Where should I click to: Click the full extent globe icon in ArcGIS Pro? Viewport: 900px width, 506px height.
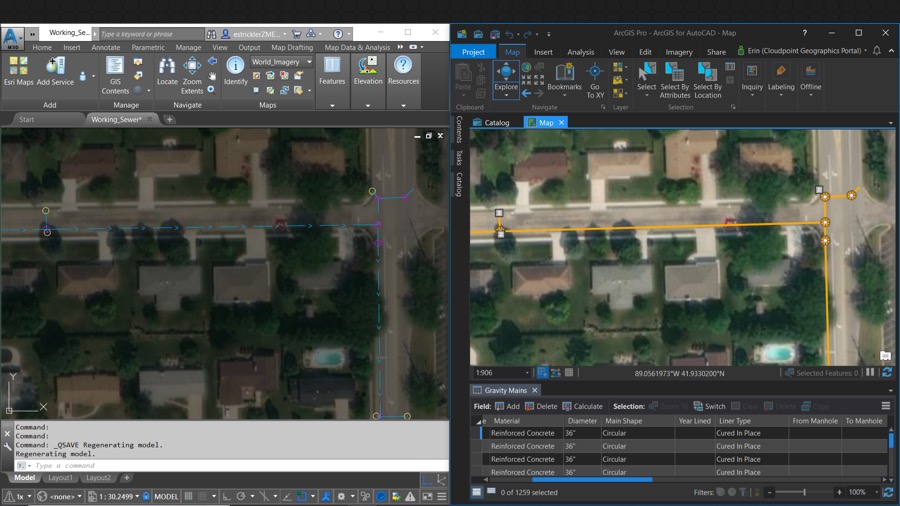pyautogui.click(x=526, y=68)
